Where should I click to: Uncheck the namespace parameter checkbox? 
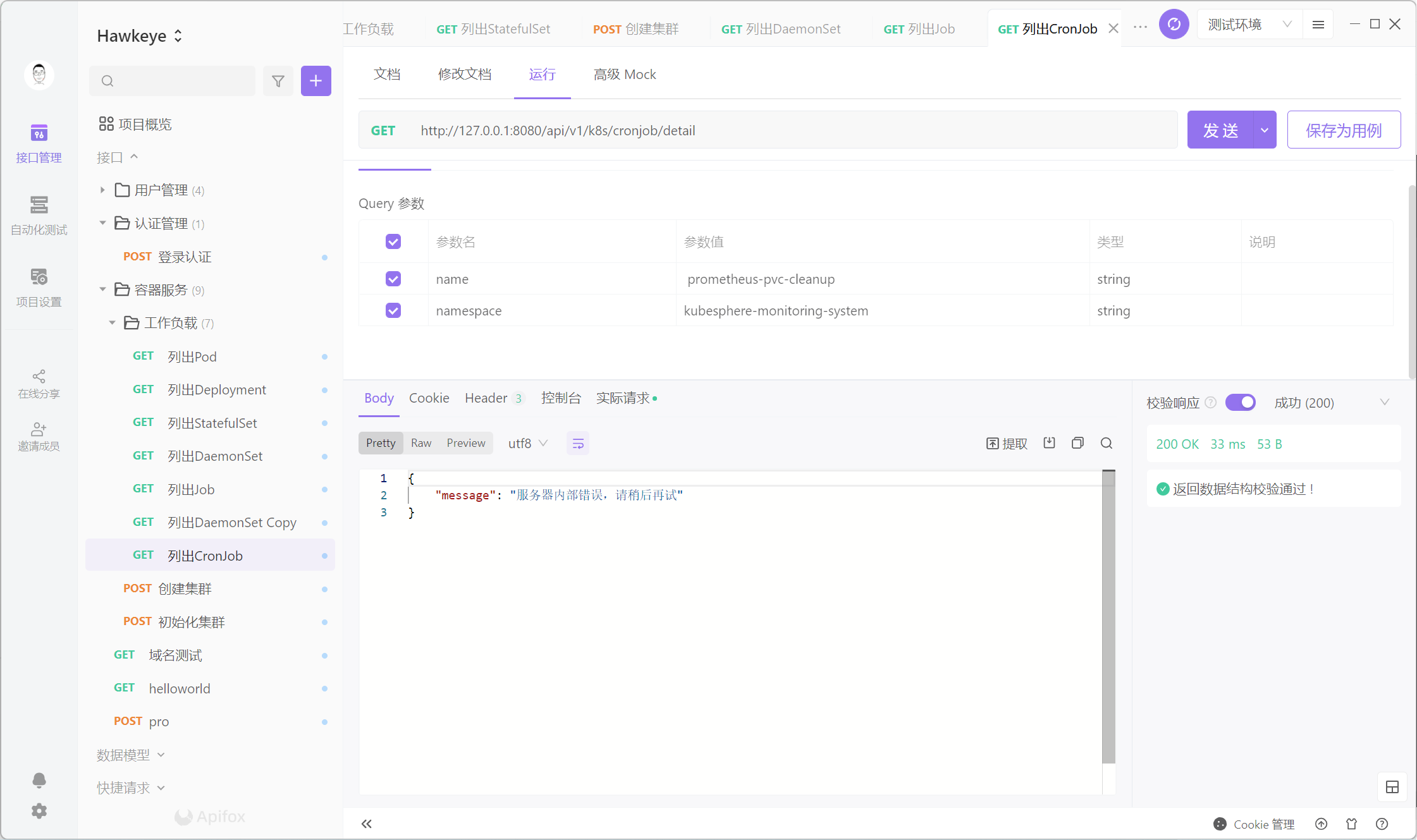(x=393, y=310)
